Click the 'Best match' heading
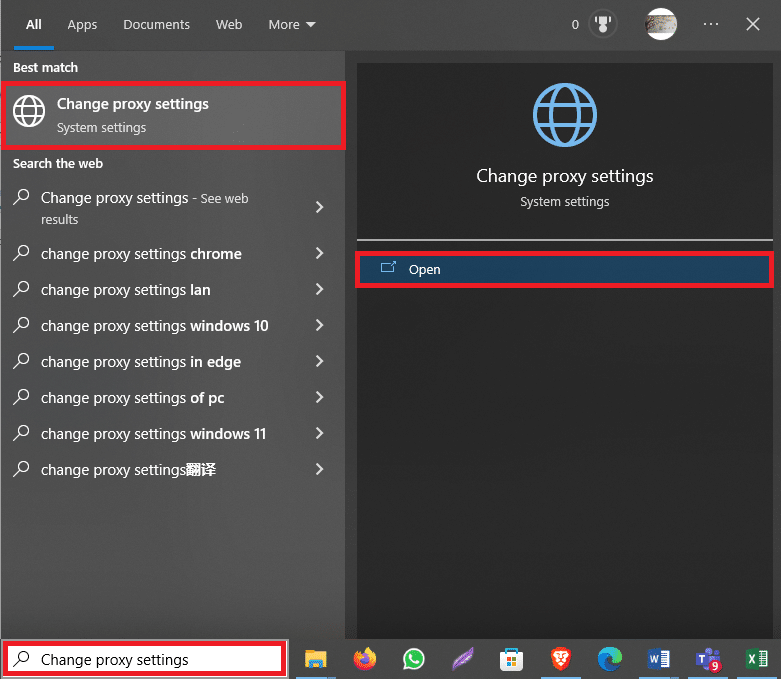 coord(45,67)
